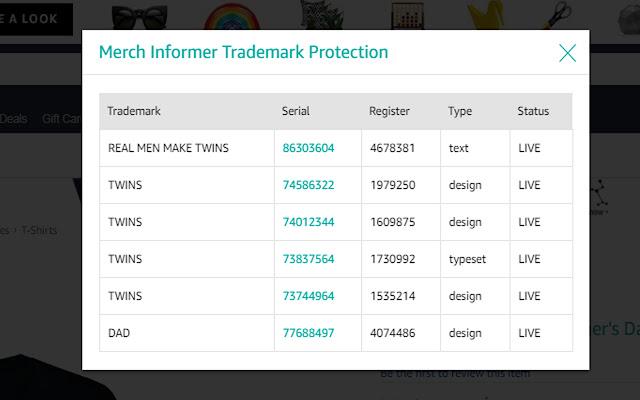This screenshot has width=640, height=400.
Task: Open the Deals navigation item
Action: 14,119
